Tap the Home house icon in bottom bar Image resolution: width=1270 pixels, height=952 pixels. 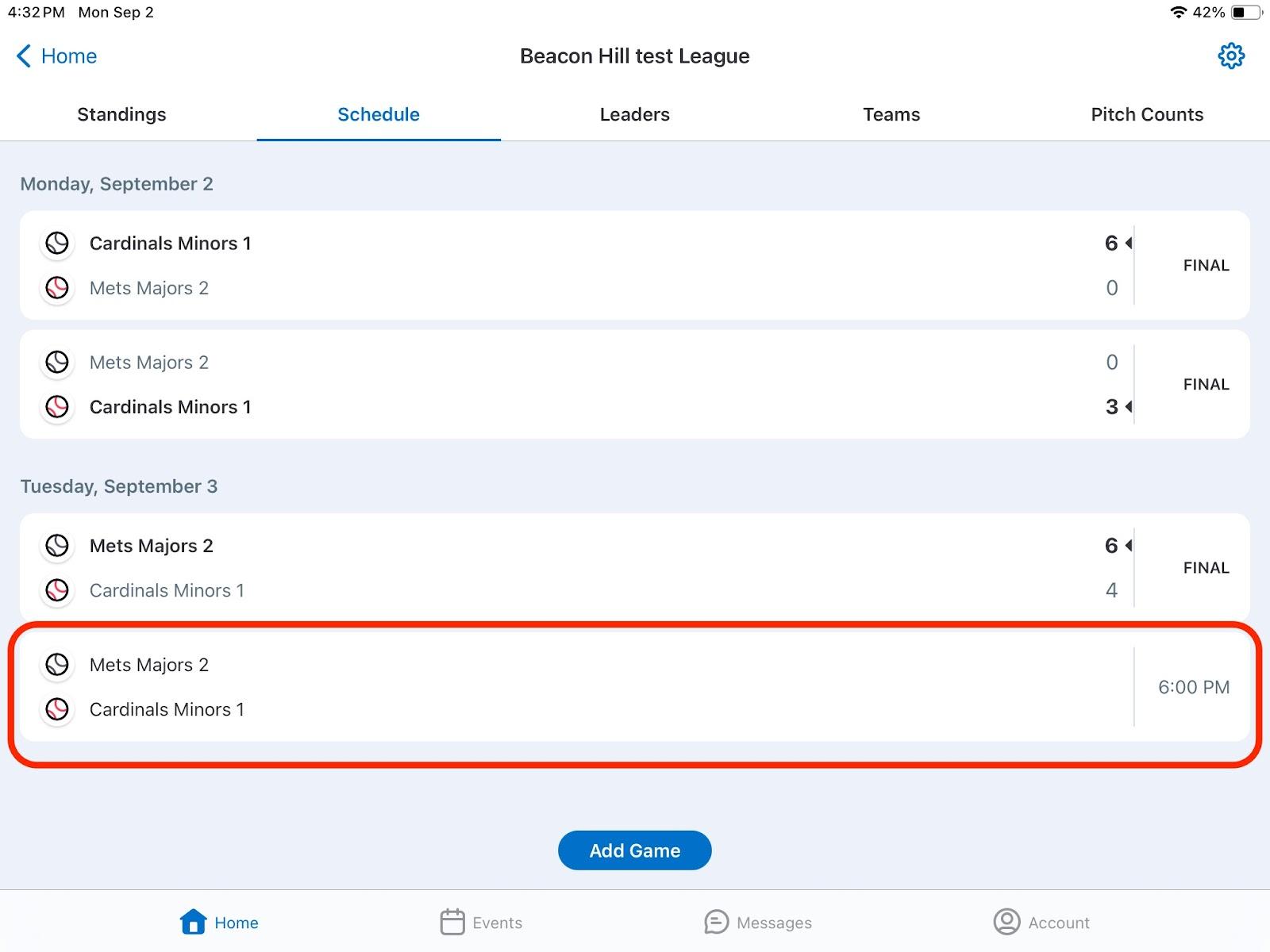(194, 922)
